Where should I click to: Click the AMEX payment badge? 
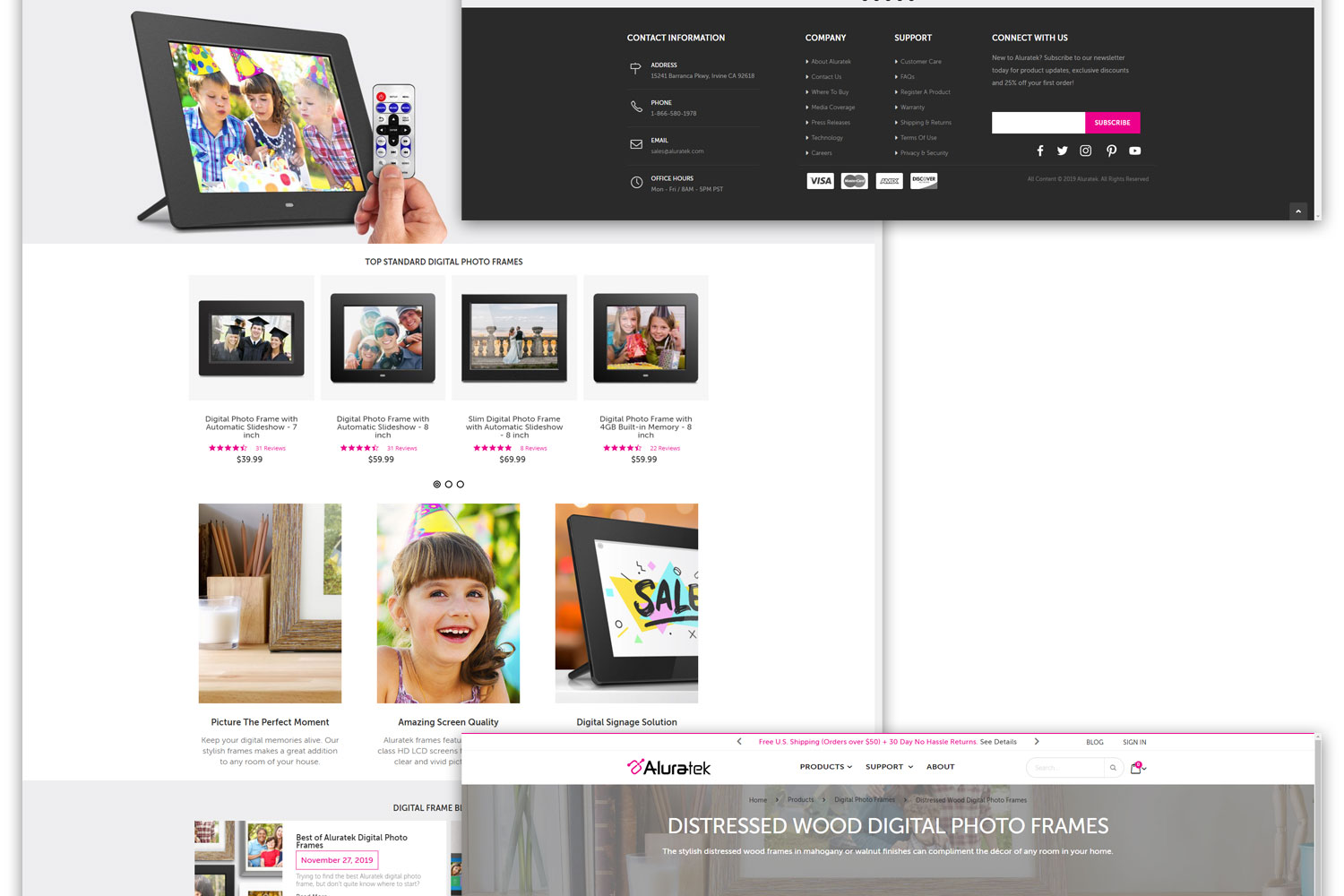pyautogui.click(x=889, y=181)
